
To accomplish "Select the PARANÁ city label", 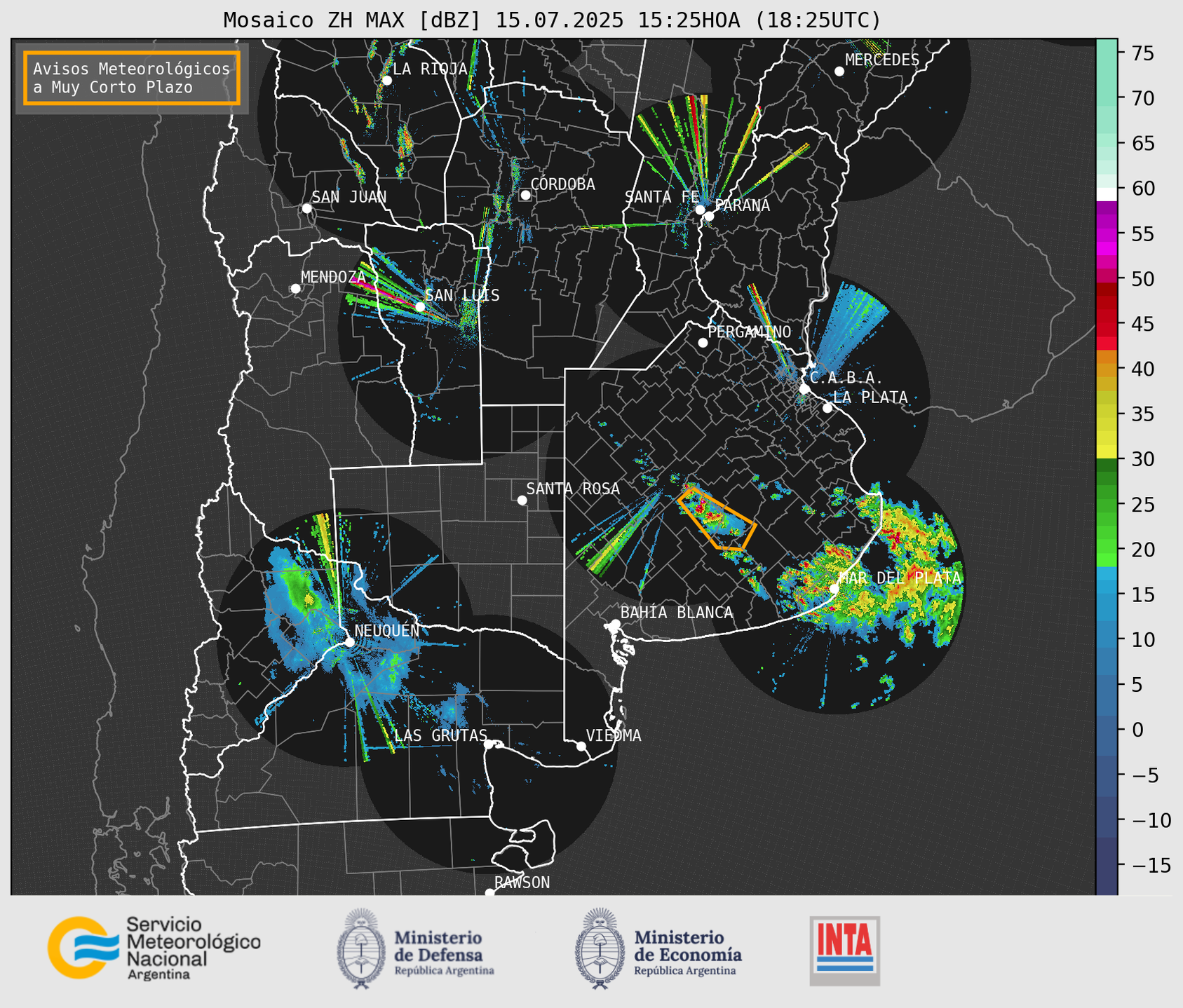I will point(743,205).
